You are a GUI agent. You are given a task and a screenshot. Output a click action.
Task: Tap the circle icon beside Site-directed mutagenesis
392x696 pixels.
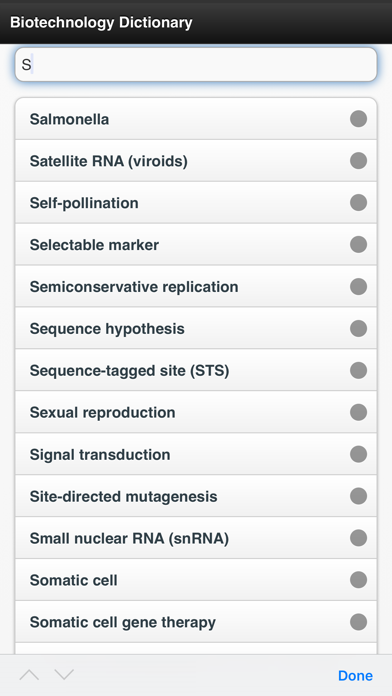coord(358,496)
